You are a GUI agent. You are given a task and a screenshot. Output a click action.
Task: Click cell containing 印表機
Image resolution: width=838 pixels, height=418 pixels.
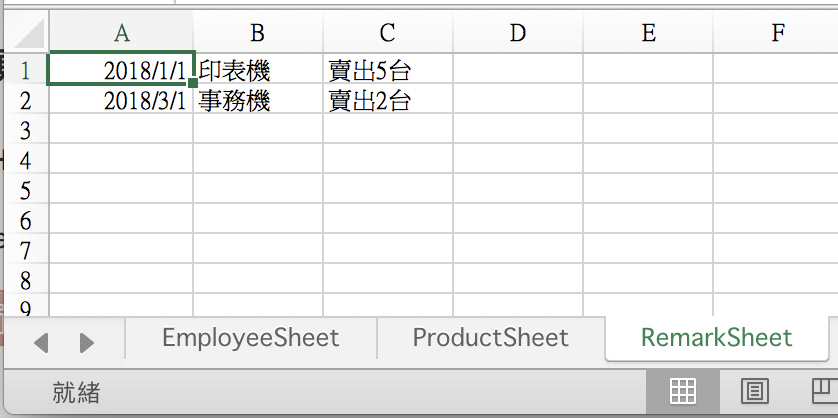[x=258, y=70]
